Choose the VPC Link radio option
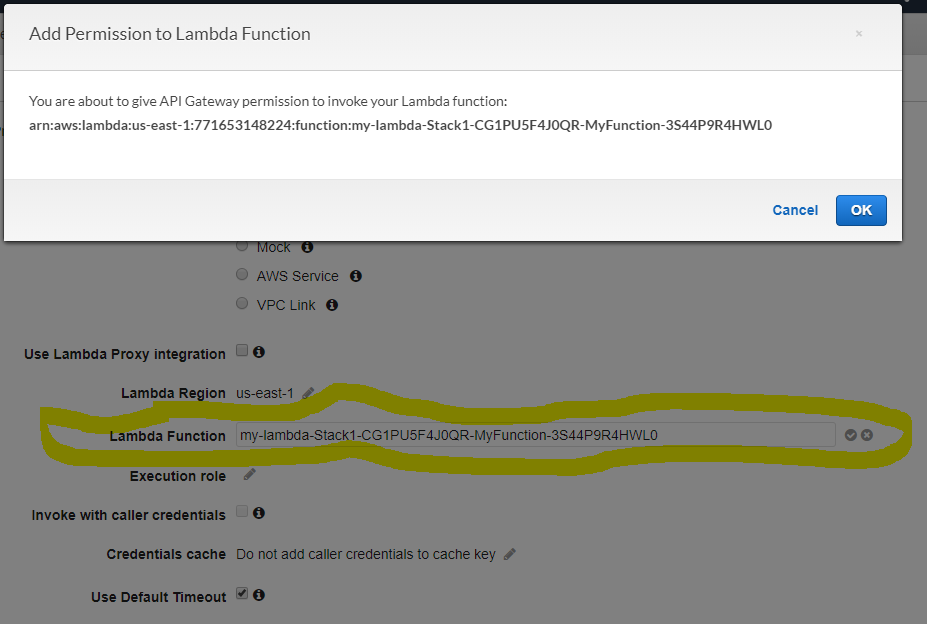This screenshot has height=624, width=927. tap(242, 303)
